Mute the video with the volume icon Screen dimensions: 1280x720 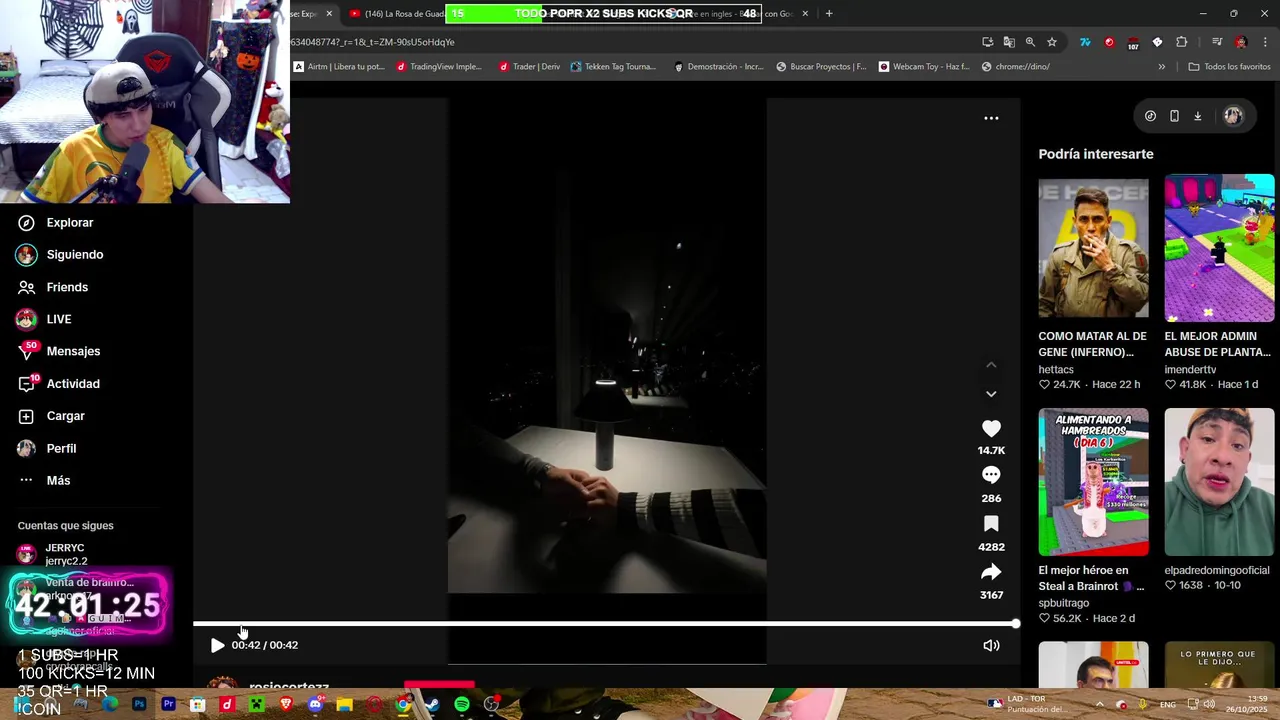click(x=991, y=645)
